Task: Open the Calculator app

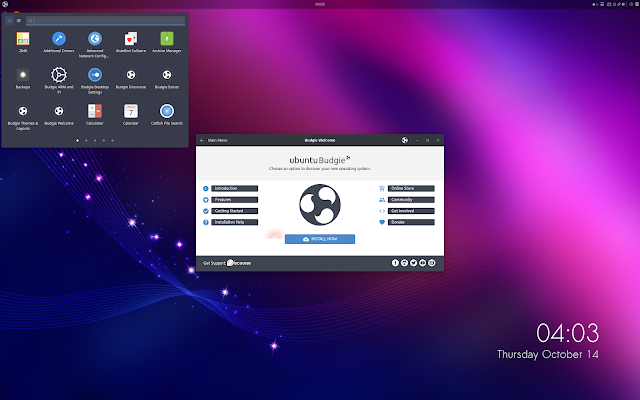Action: (x=95, y=111)
